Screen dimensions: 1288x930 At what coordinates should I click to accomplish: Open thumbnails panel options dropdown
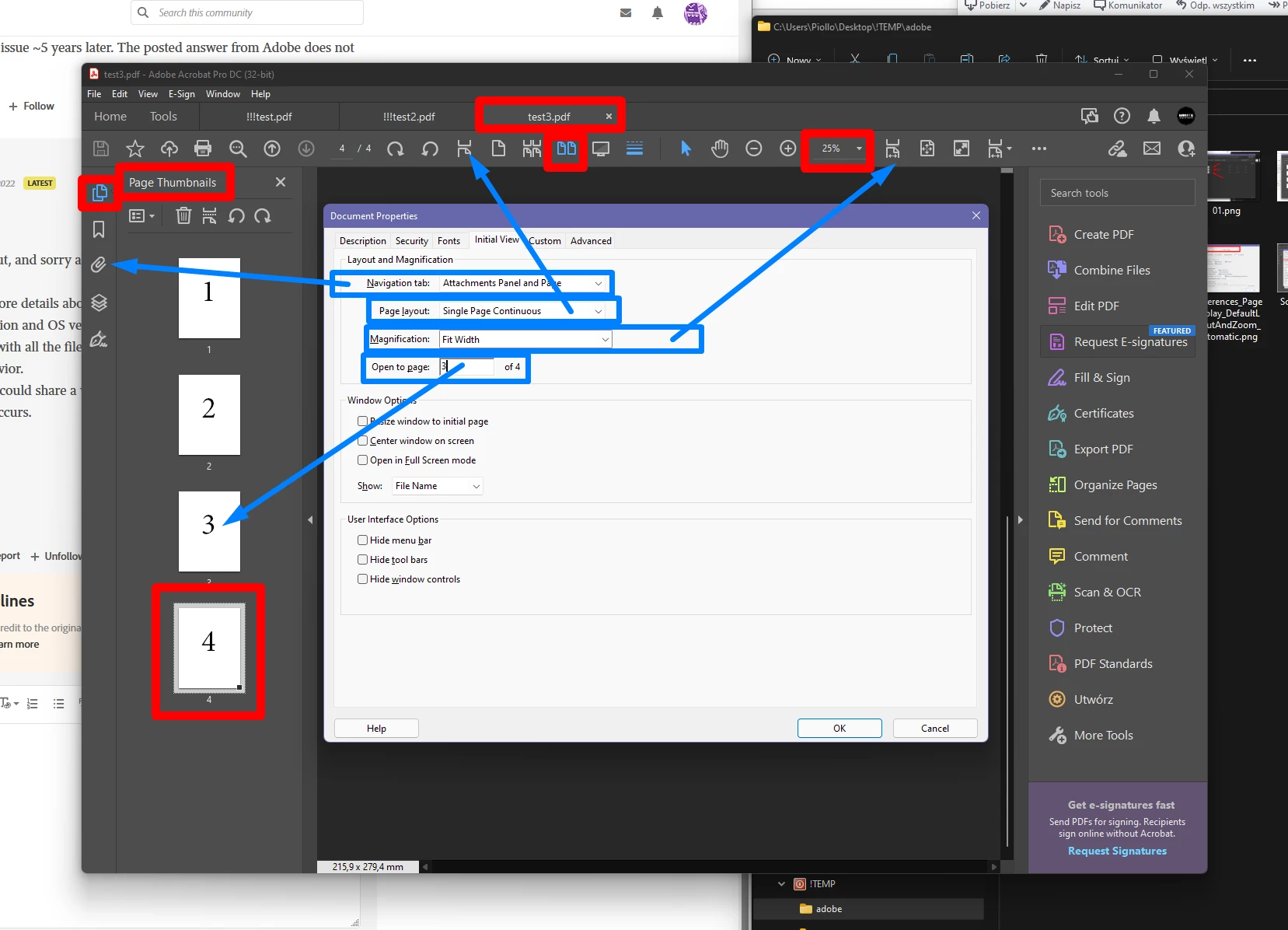(141, 215)
